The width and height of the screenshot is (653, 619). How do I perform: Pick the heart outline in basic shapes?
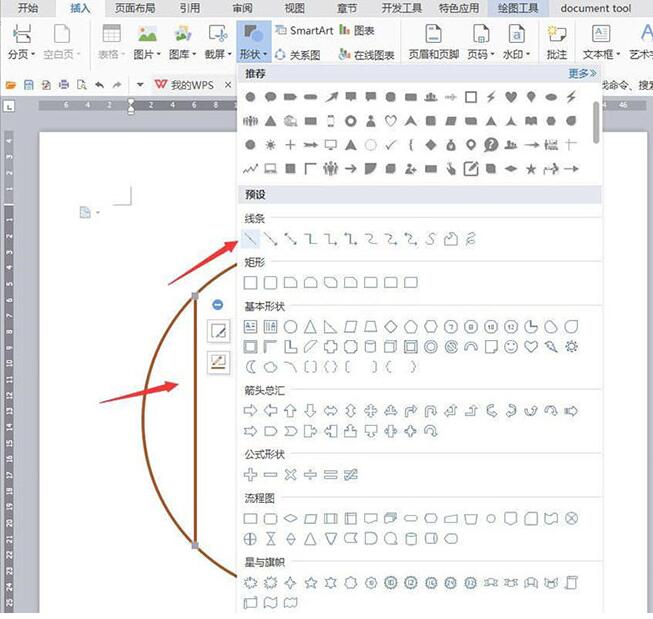click(x=531, y=347)
